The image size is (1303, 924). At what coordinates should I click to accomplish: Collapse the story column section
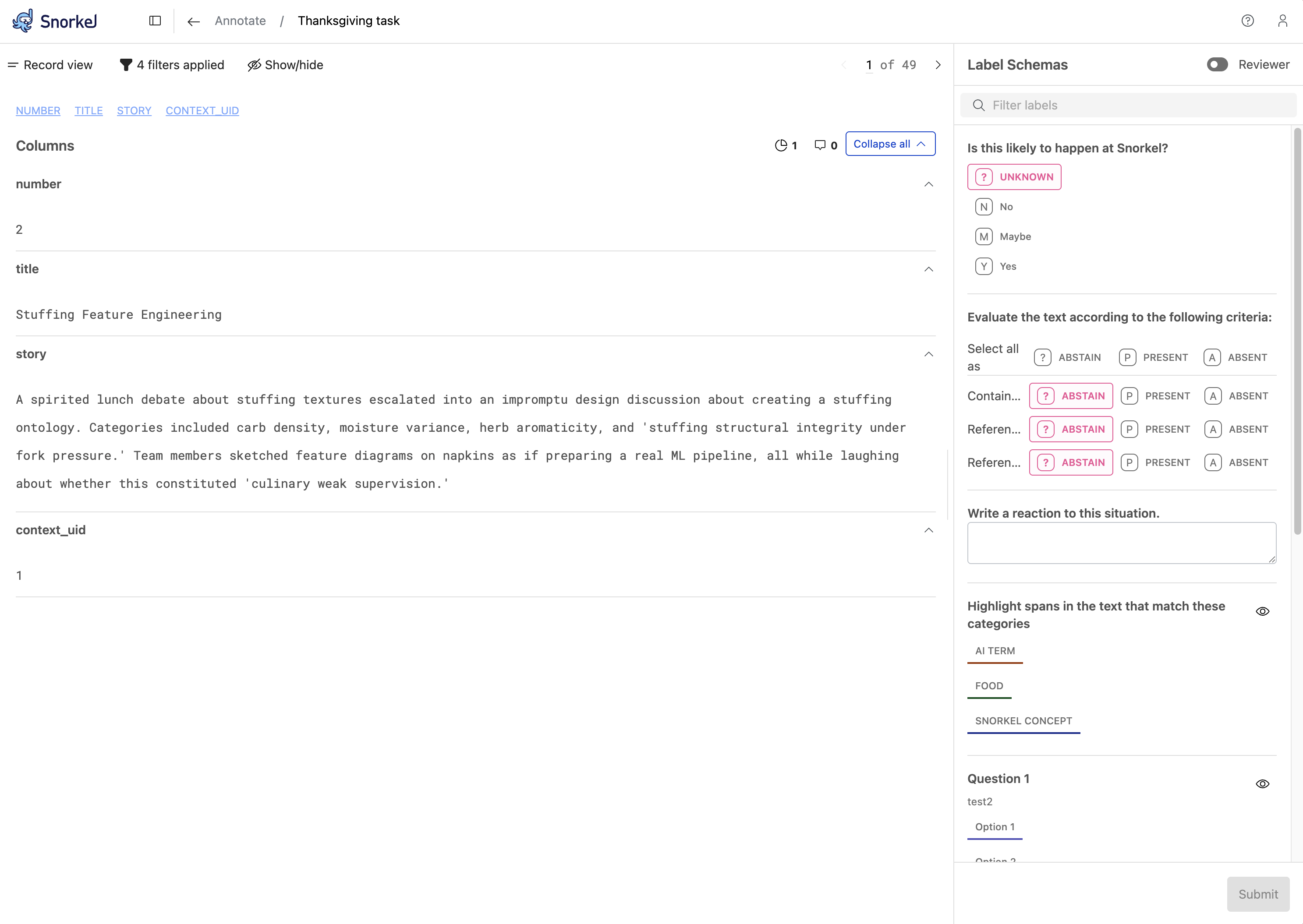coord(928,354)
